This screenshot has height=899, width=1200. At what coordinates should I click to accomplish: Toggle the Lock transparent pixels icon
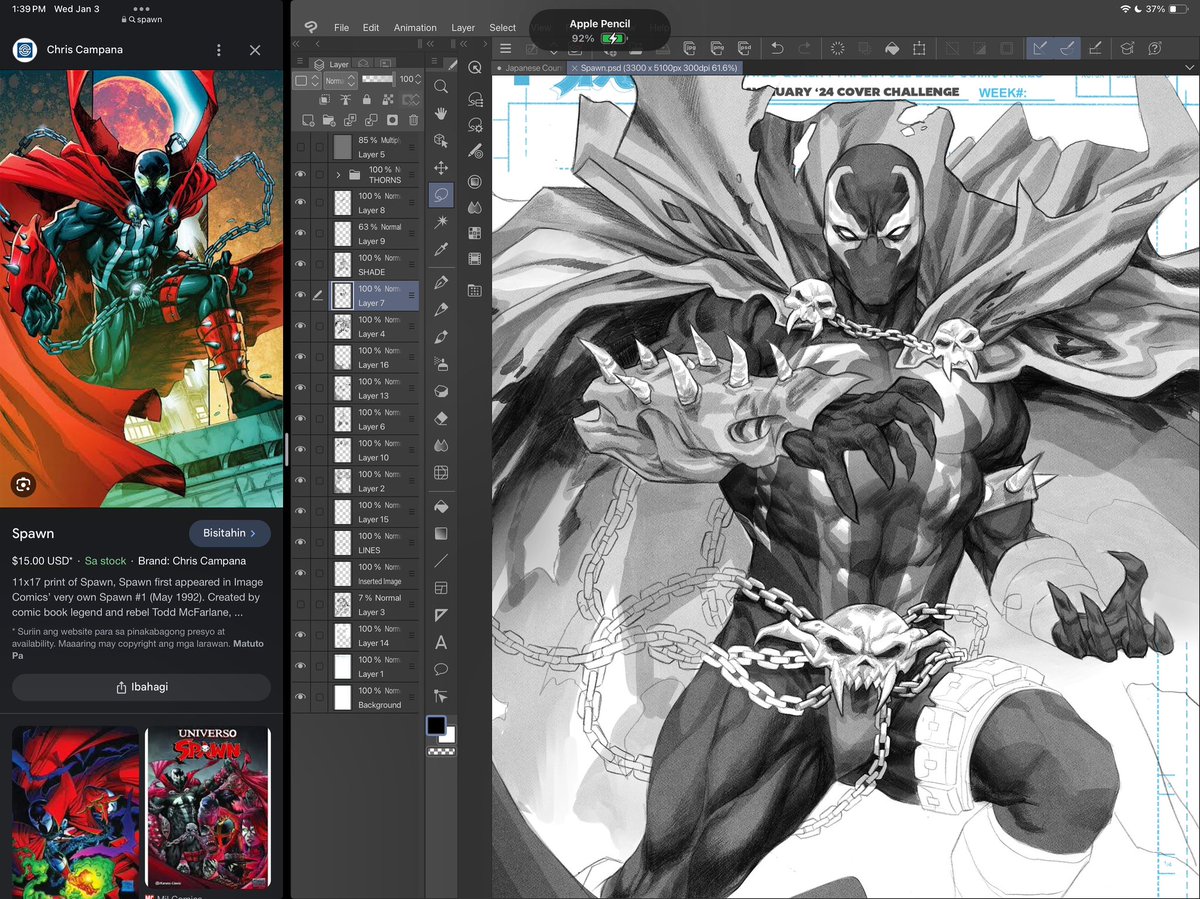388,100
